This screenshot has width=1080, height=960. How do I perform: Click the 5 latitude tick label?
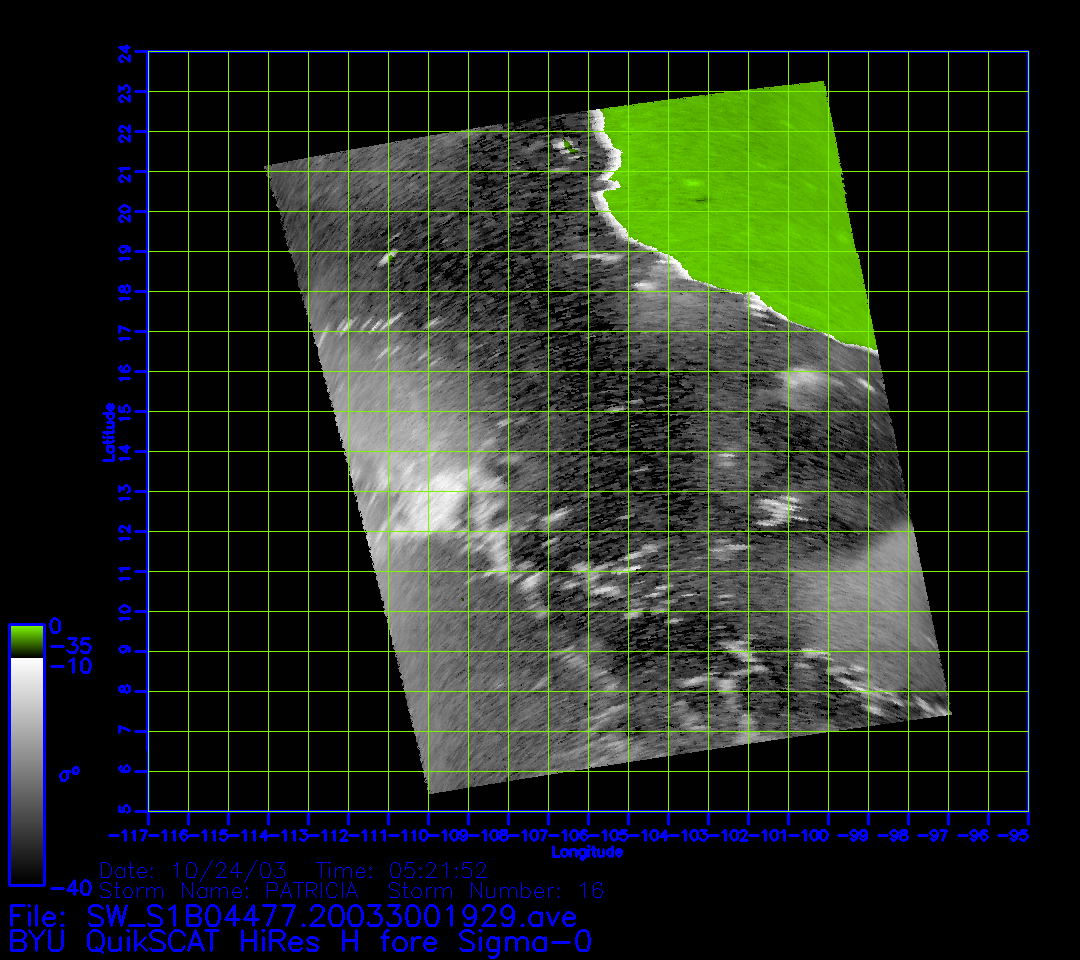coord(124,811)
